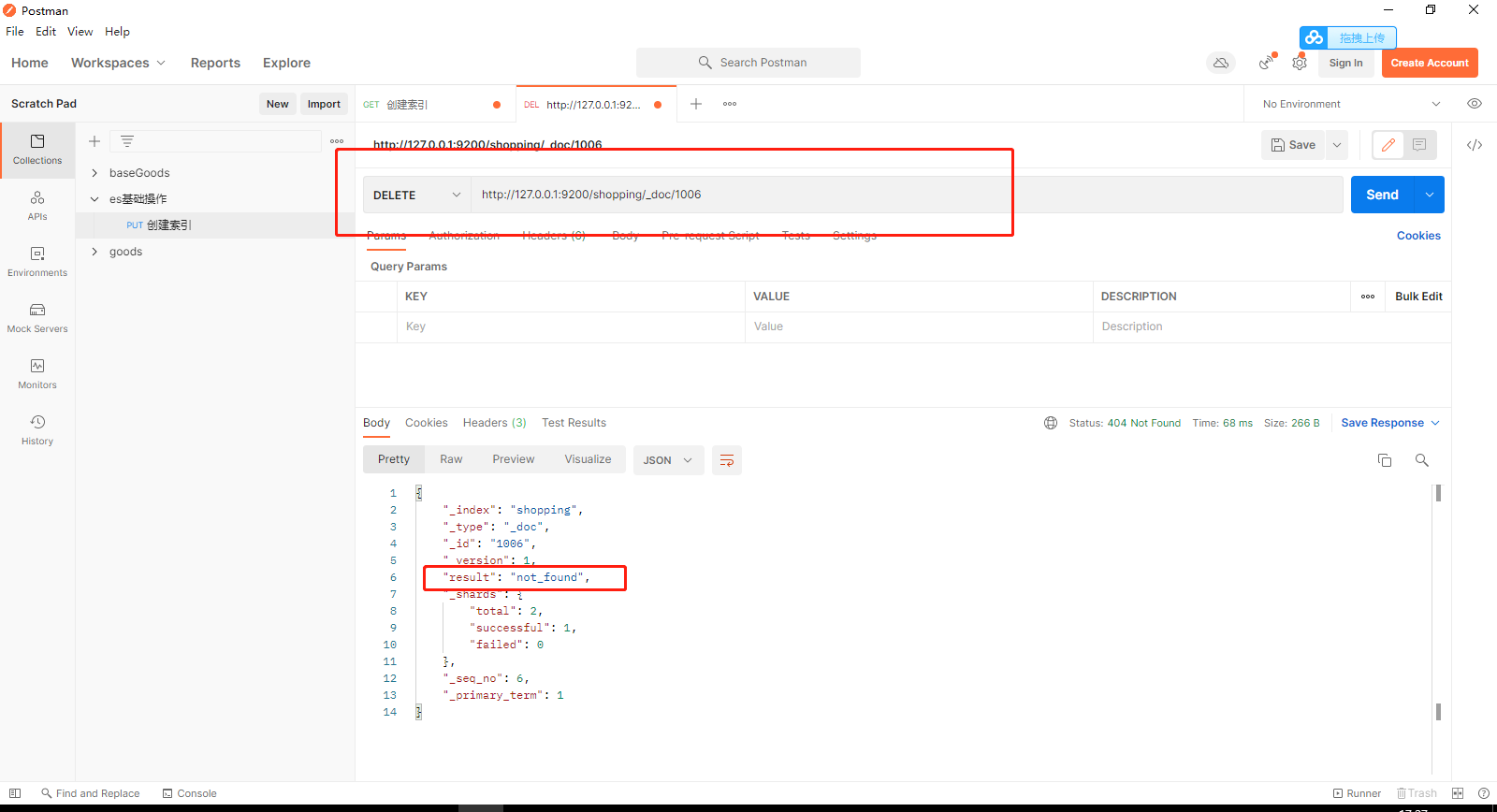Open the tab options ellipsis menu
Viewport: 1497px width, 812px height.
(730, 104)
